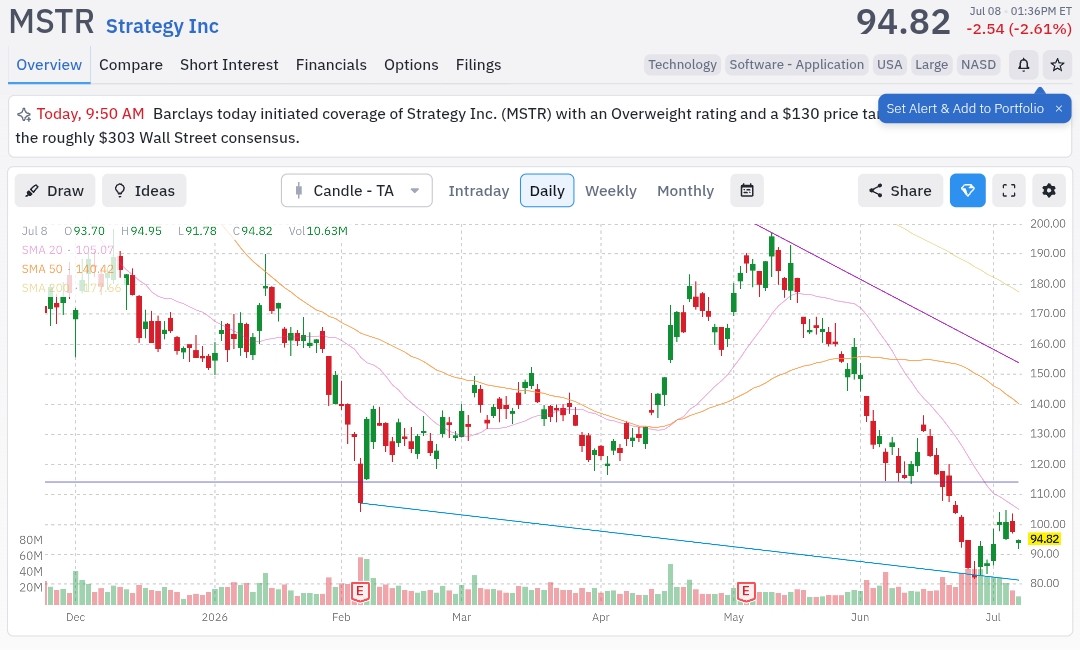Open the Overview tab
Image resolution: width=1080 pixels, height=650 pixels.
pyautogui.click(x=49, y=65)
